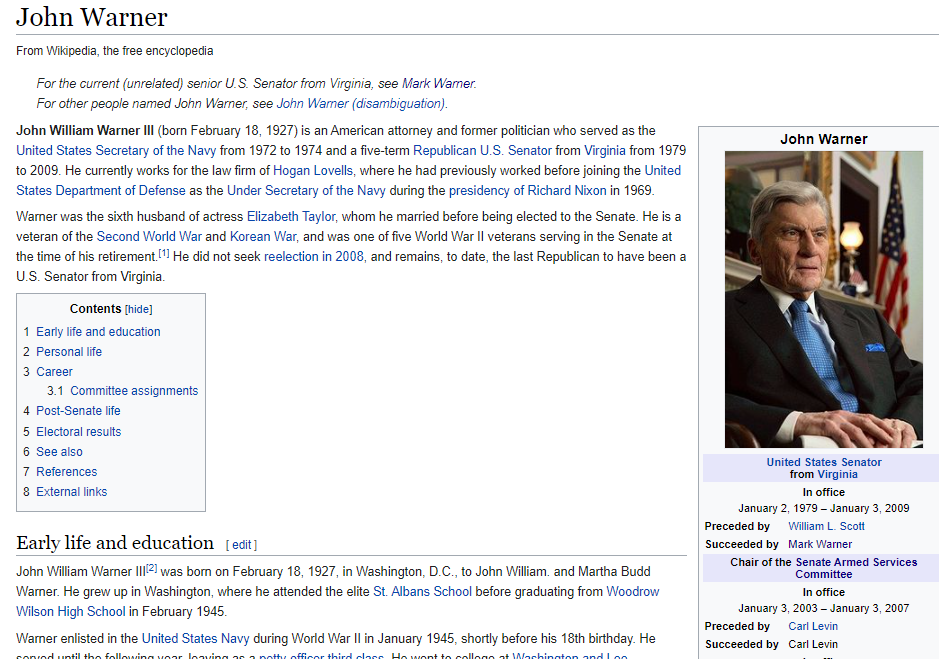
Task: Click 'From Wikipedia, the free encyclopedia' tagline
Action: click(x=114, y=51)
